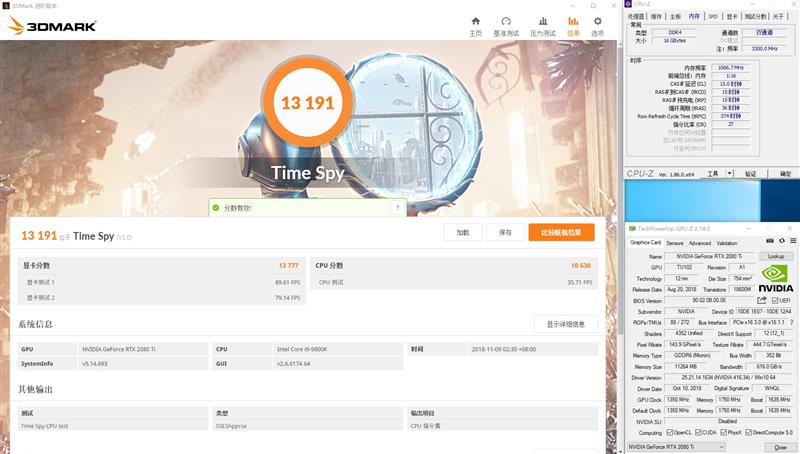Switch to the SPD tab in CPU-Z
The image size is (800, 454).
click(713, 16)
